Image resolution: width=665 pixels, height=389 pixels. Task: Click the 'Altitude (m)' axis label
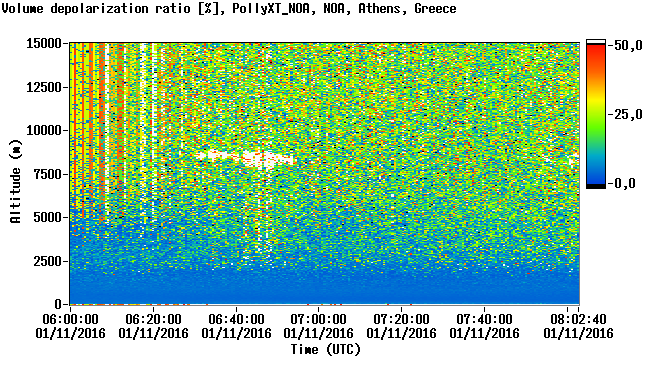point(15,181)
